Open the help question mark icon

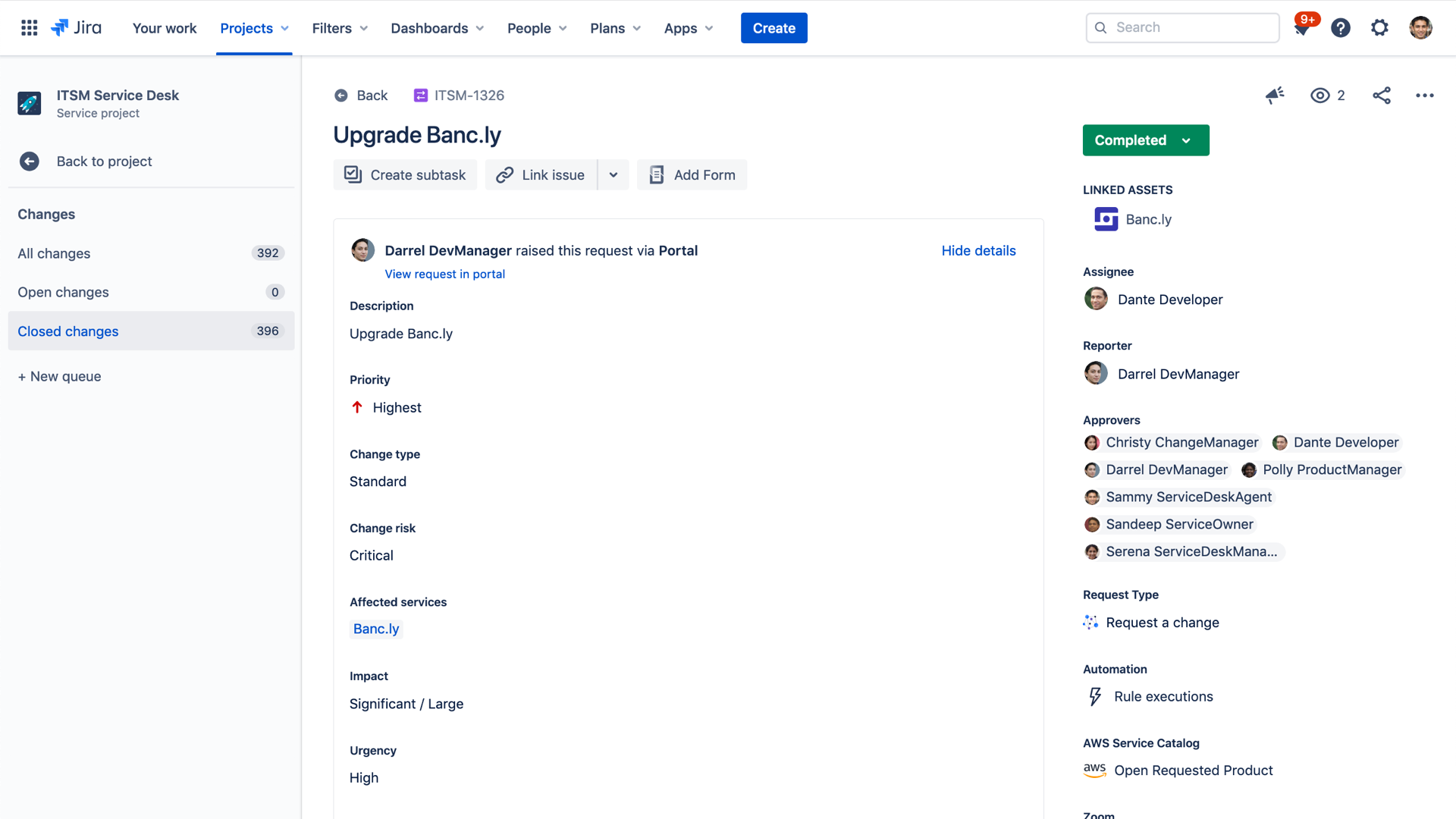(x=1341, y=28)
